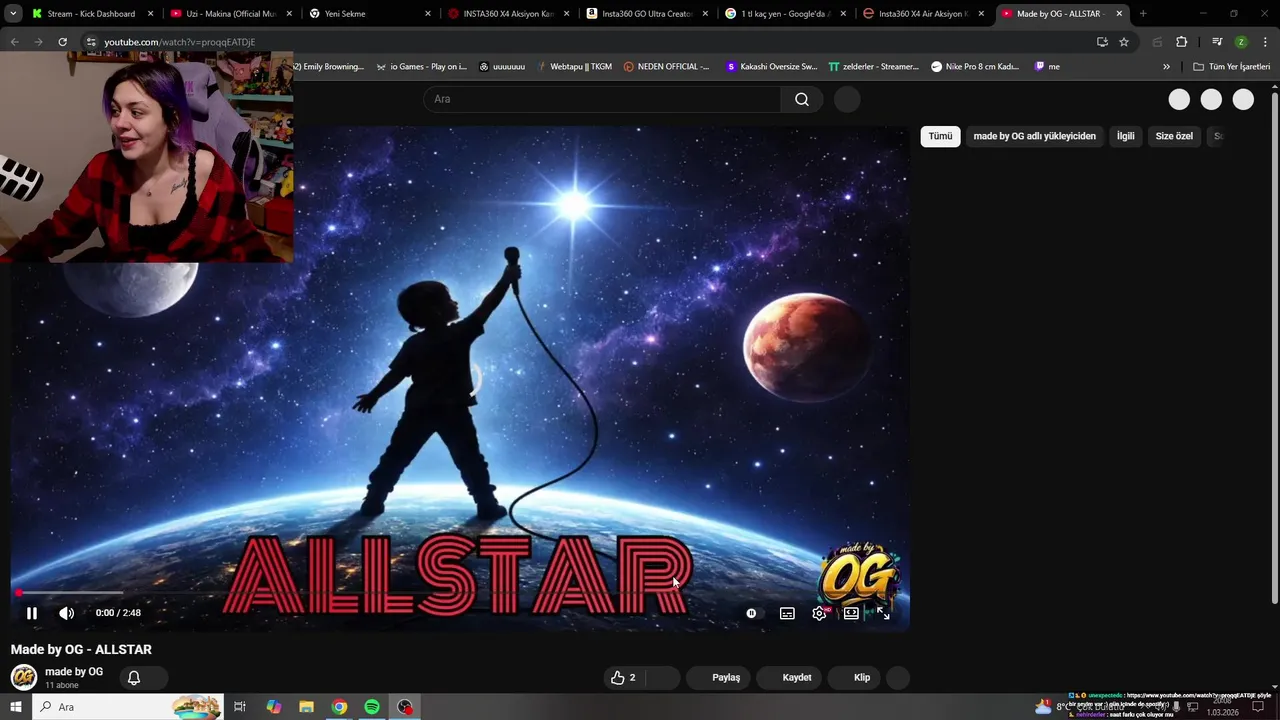Viewport: 1280px width, 720px height.
Task: Pause the video with the player pause button
Action: pyautogui.click(x=32, y=613)
